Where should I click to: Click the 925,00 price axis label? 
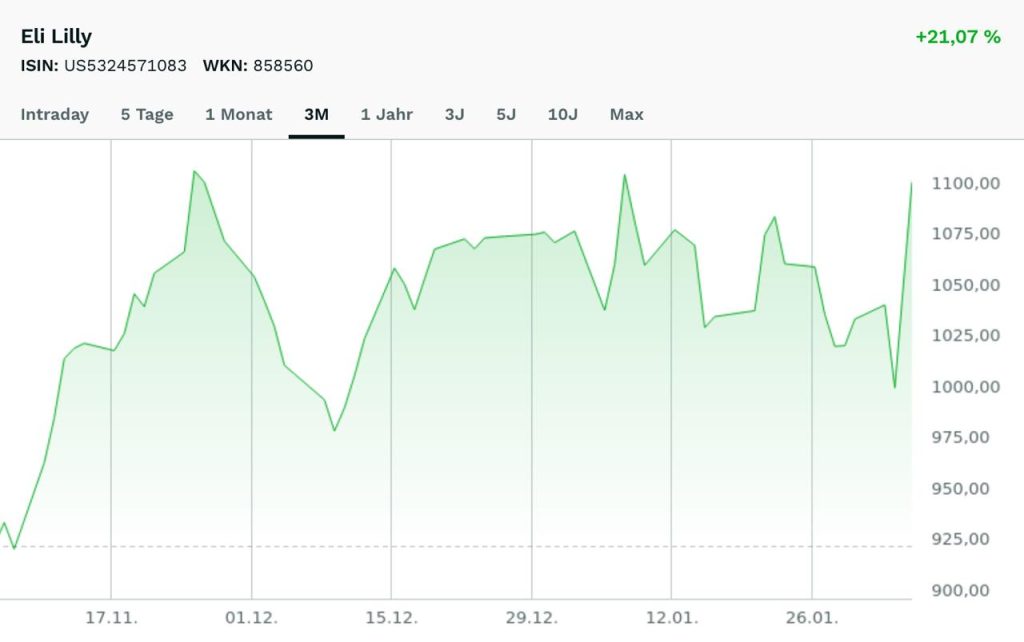pyautogui.click(x=960, y=539)
